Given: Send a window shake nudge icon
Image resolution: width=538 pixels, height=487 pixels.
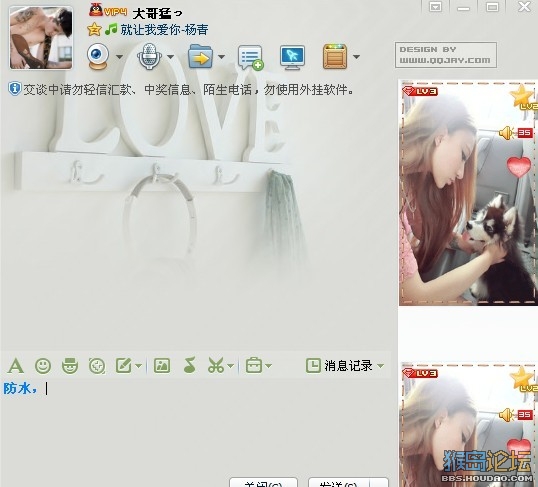Looking at the screenshot, I should [x=97, y=366].
